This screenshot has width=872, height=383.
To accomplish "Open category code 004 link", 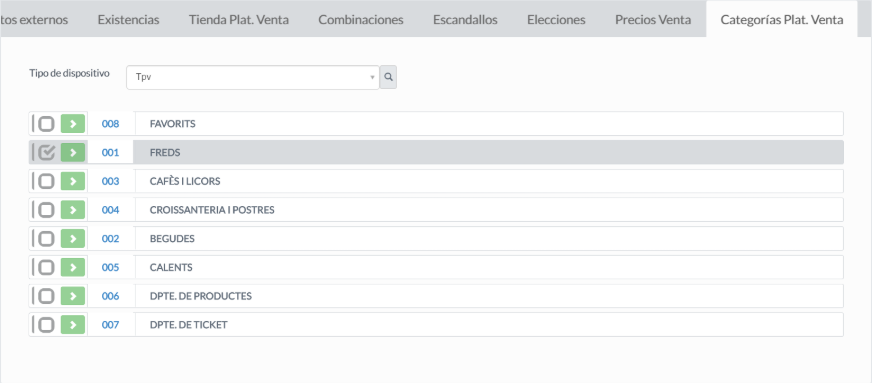I will pyautogui.click(x=110, y=210).
